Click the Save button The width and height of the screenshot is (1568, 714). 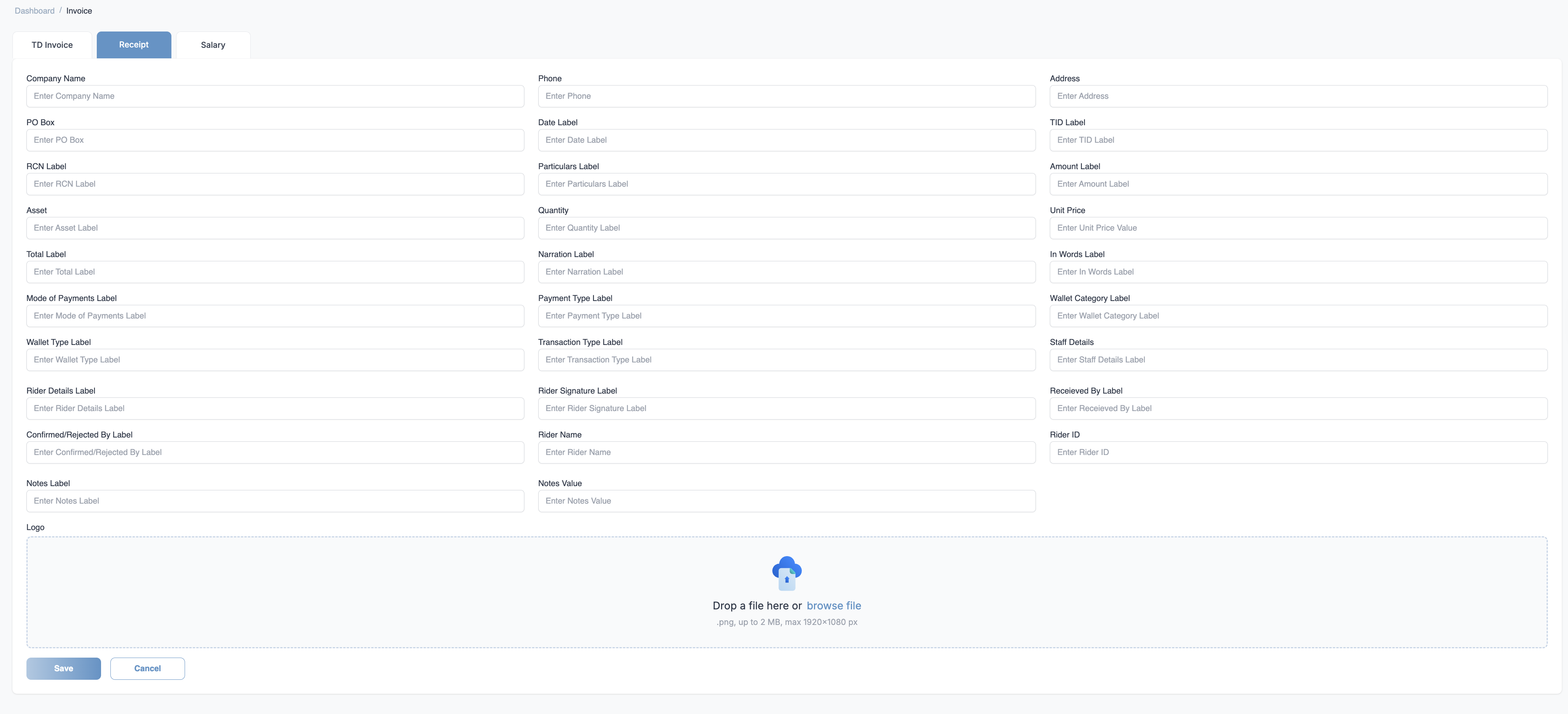click(x=63, y=668)
